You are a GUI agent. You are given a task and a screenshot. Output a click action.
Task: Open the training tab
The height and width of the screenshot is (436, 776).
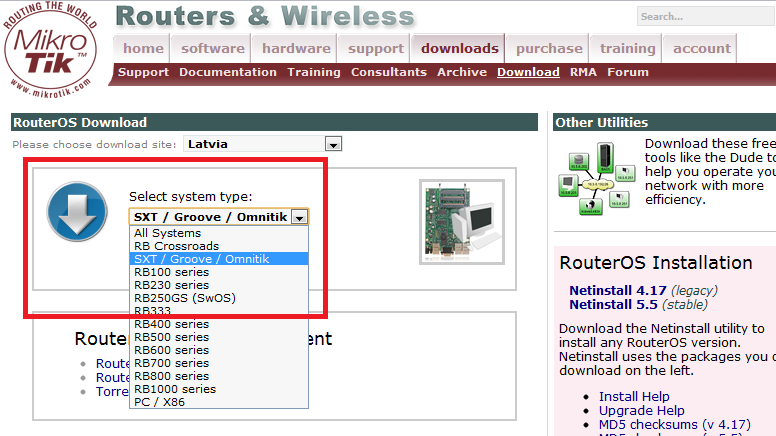(627, 48)
